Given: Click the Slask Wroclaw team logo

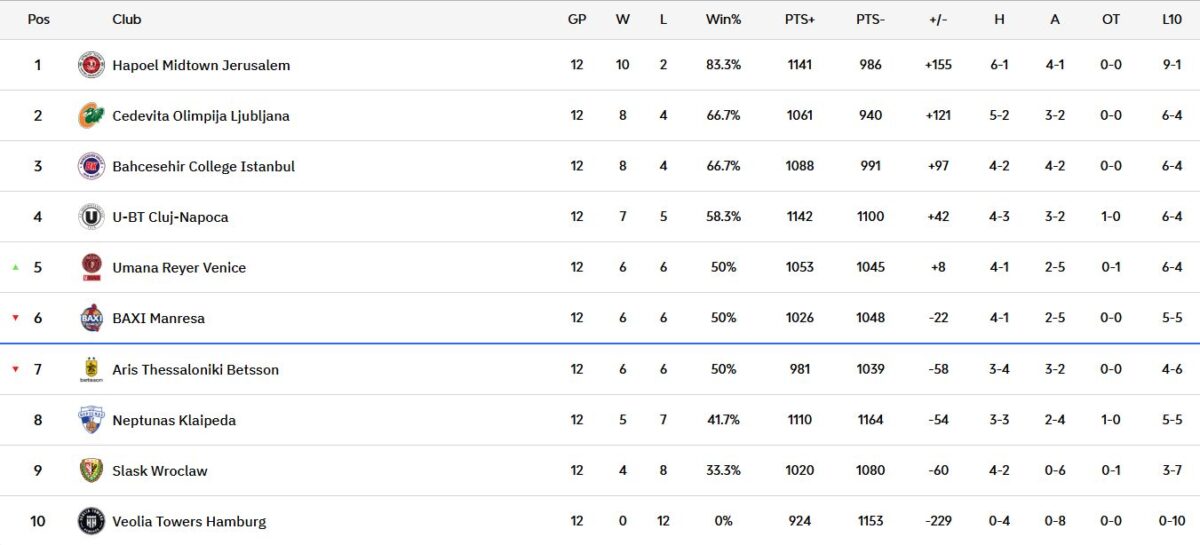Looking at the screenshot, I should pyautogui.click(x=91, y=470).
